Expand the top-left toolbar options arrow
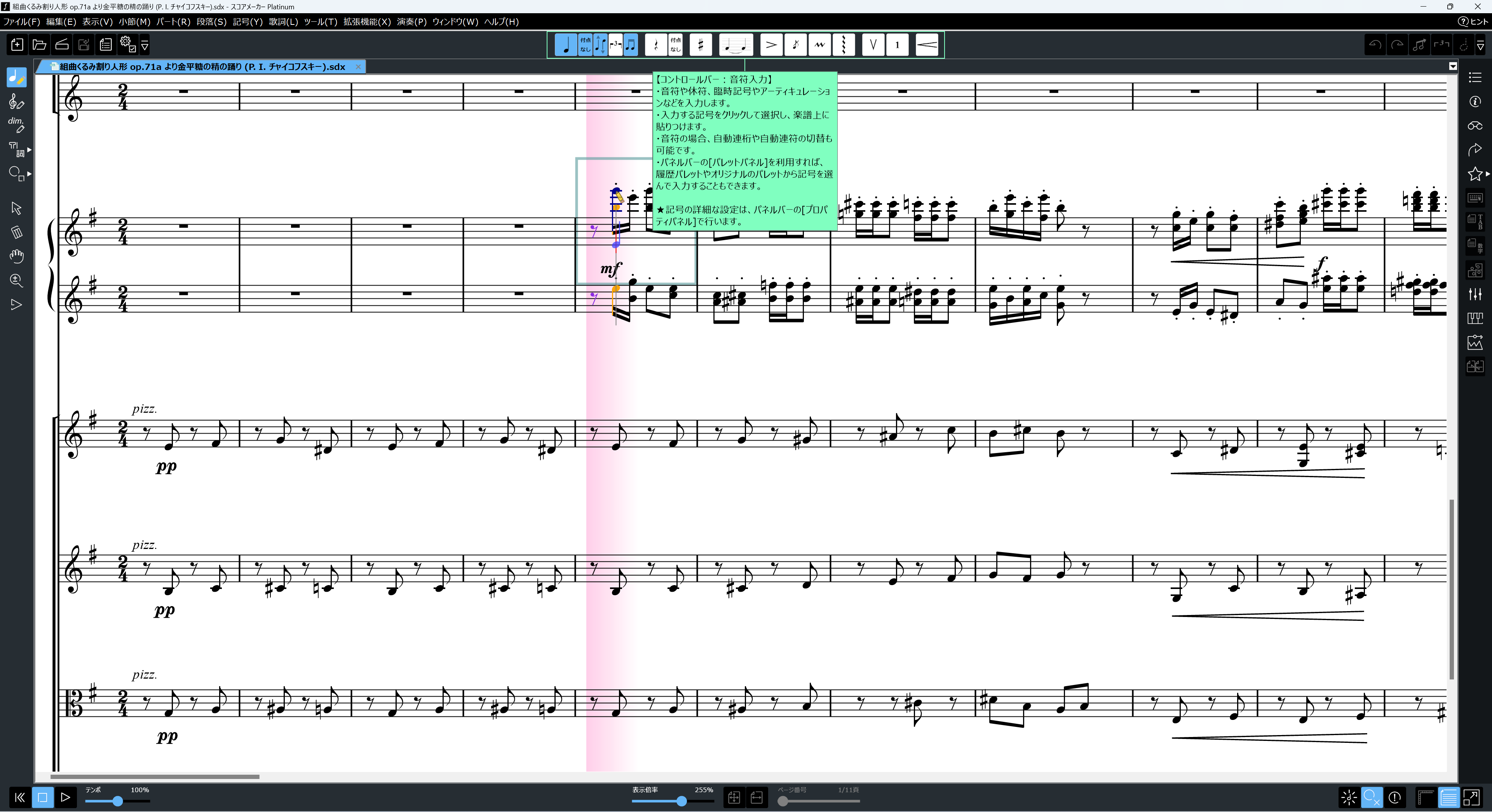Viewport: 1492px width, 812px height. pyautogui.click(x=145, y=45)
